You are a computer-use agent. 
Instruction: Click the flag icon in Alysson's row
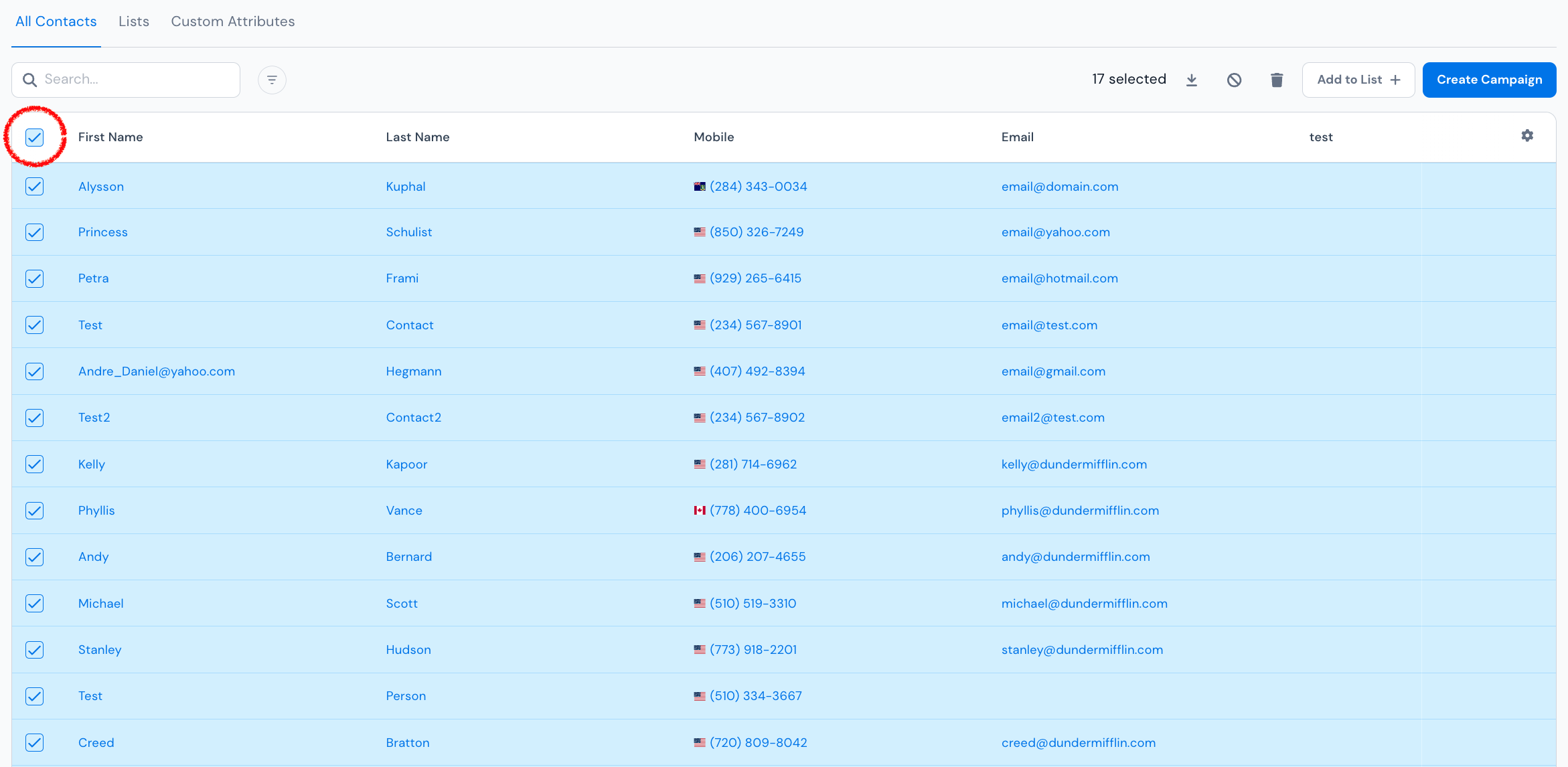[700, 187]
